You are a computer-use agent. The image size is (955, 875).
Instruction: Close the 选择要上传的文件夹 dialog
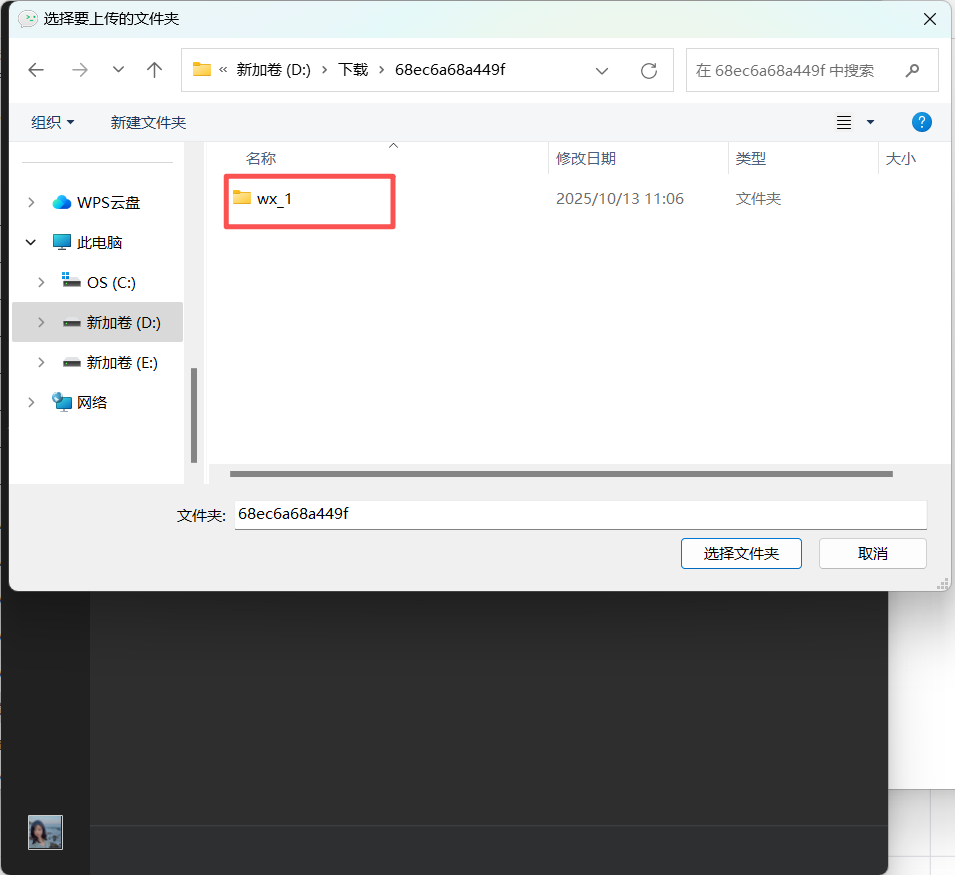tap(929, 19)
